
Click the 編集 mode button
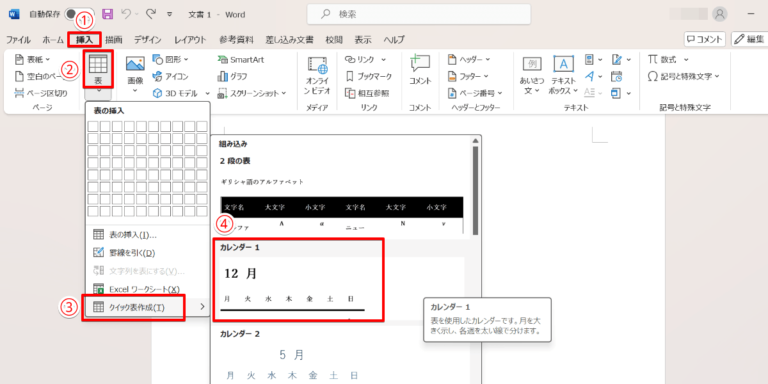tap(749, 39)
